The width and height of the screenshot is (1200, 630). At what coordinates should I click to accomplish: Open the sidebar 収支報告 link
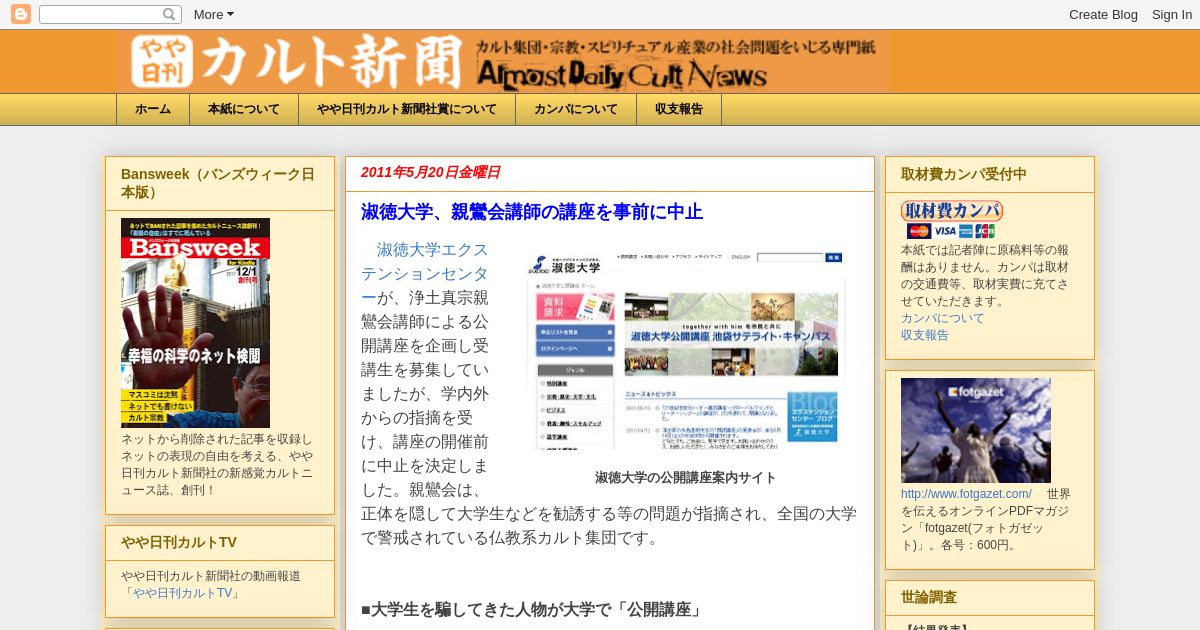click(x=925, y=335)
